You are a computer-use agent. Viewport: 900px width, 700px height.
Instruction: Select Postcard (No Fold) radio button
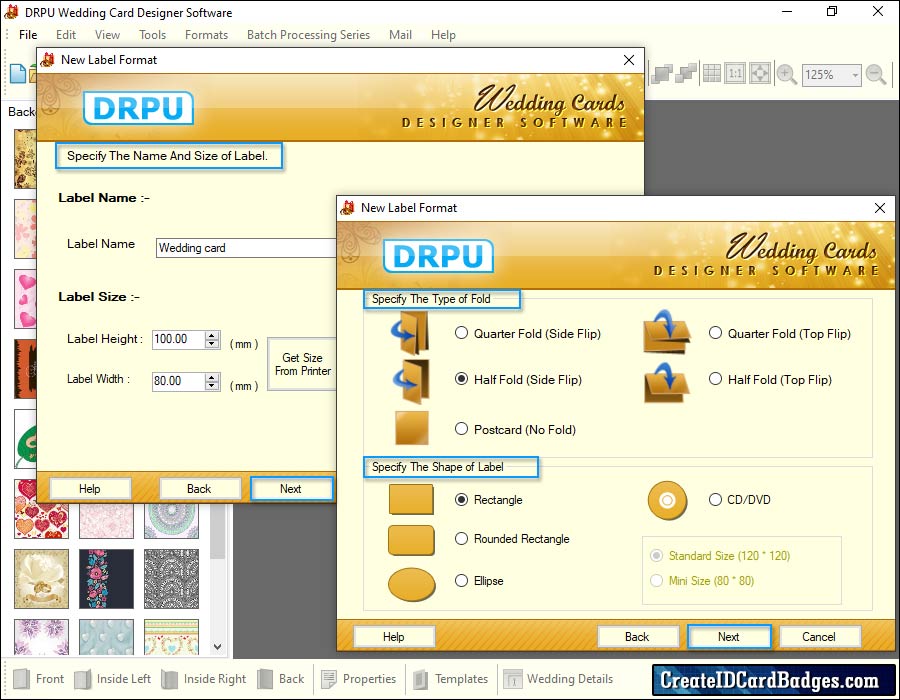click(461, 429)
